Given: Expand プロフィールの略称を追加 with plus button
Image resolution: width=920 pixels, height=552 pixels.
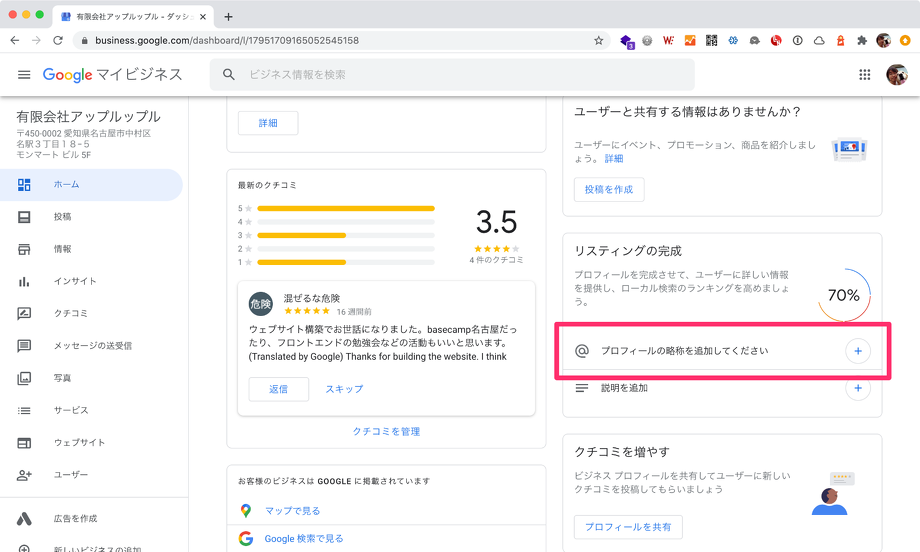Looking at the screenshot, I should [x=857, y=351].
